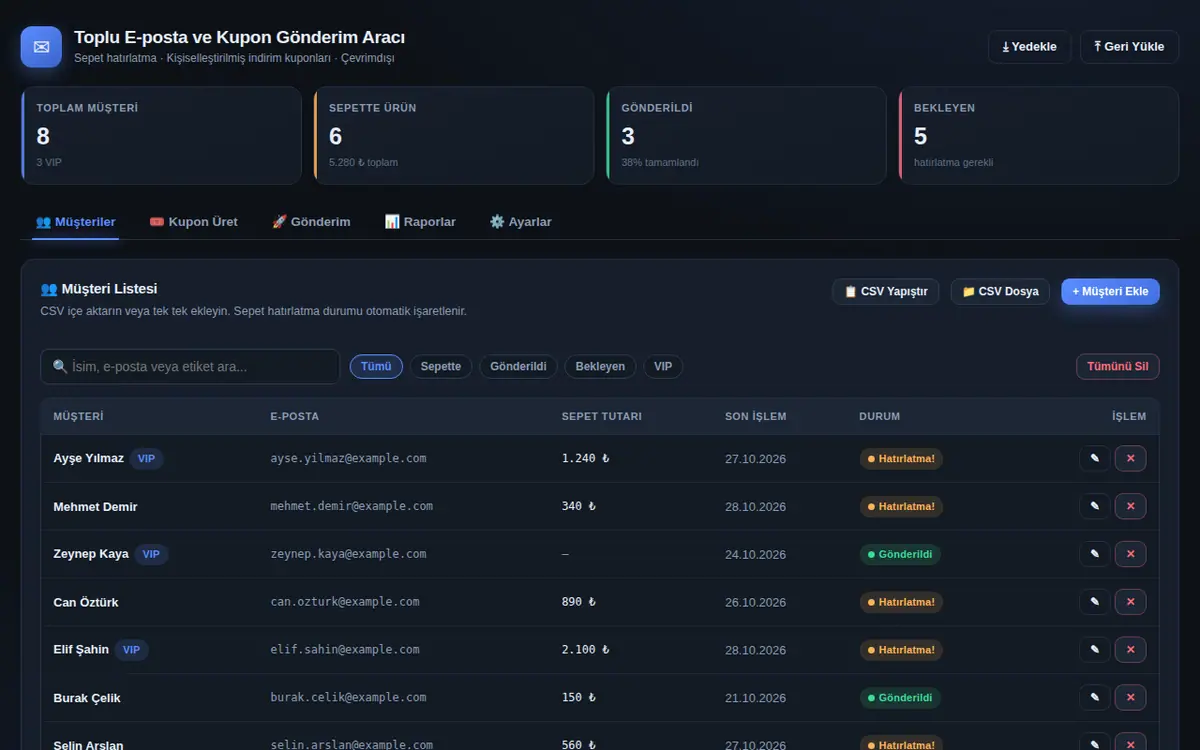
Task: Edit Zeynep Kaya with the pencil icon
Action: click(x=1094, y=554)
